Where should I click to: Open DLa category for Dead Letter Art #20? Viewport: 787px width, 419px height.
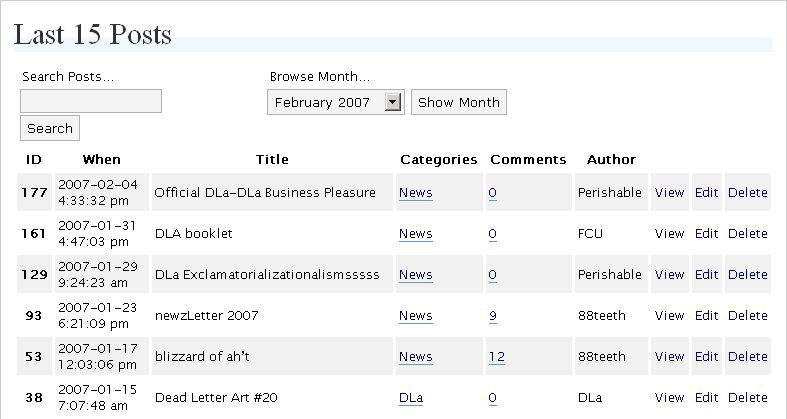(411, 398)
